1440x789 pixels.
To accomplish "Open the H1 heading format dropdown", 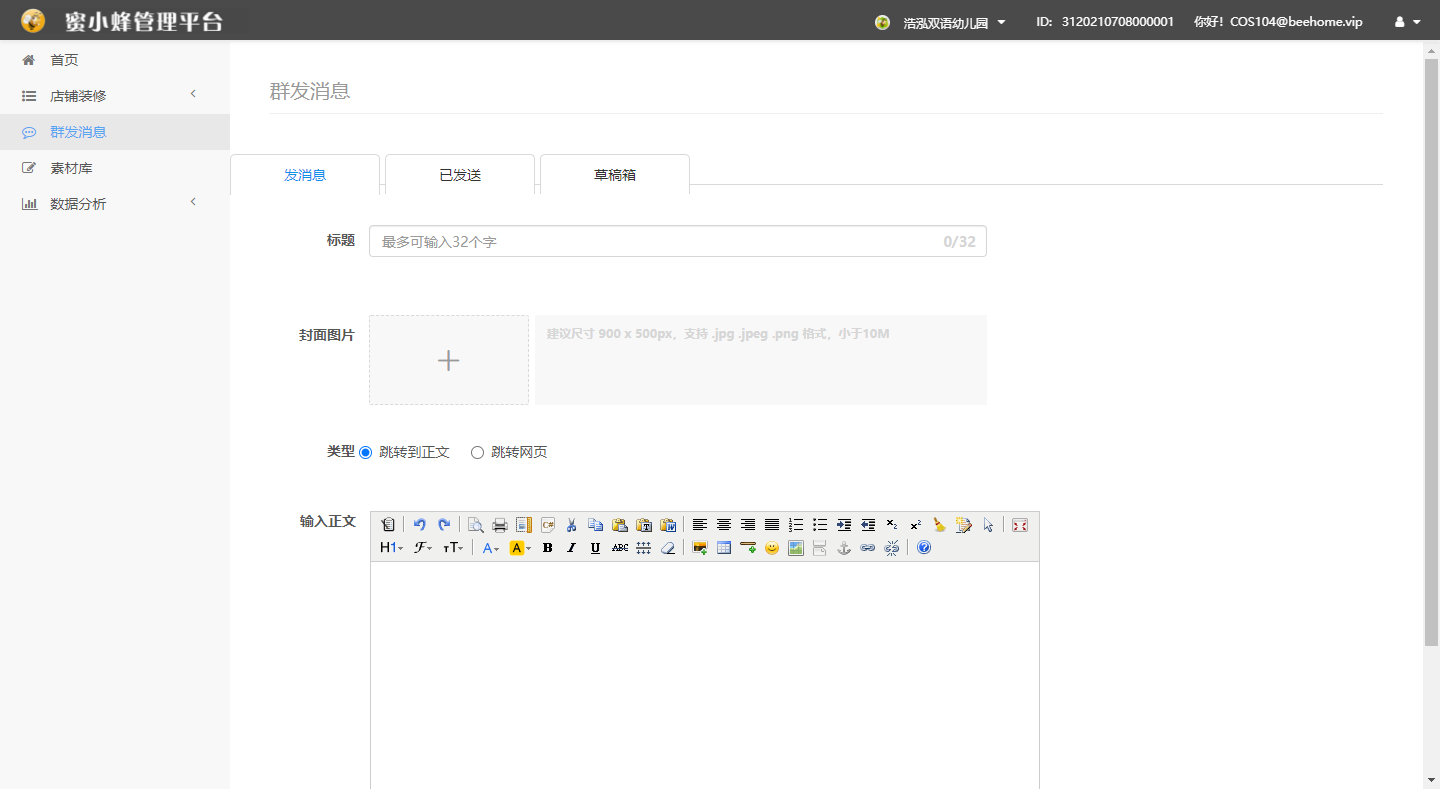I will point(390,548).
